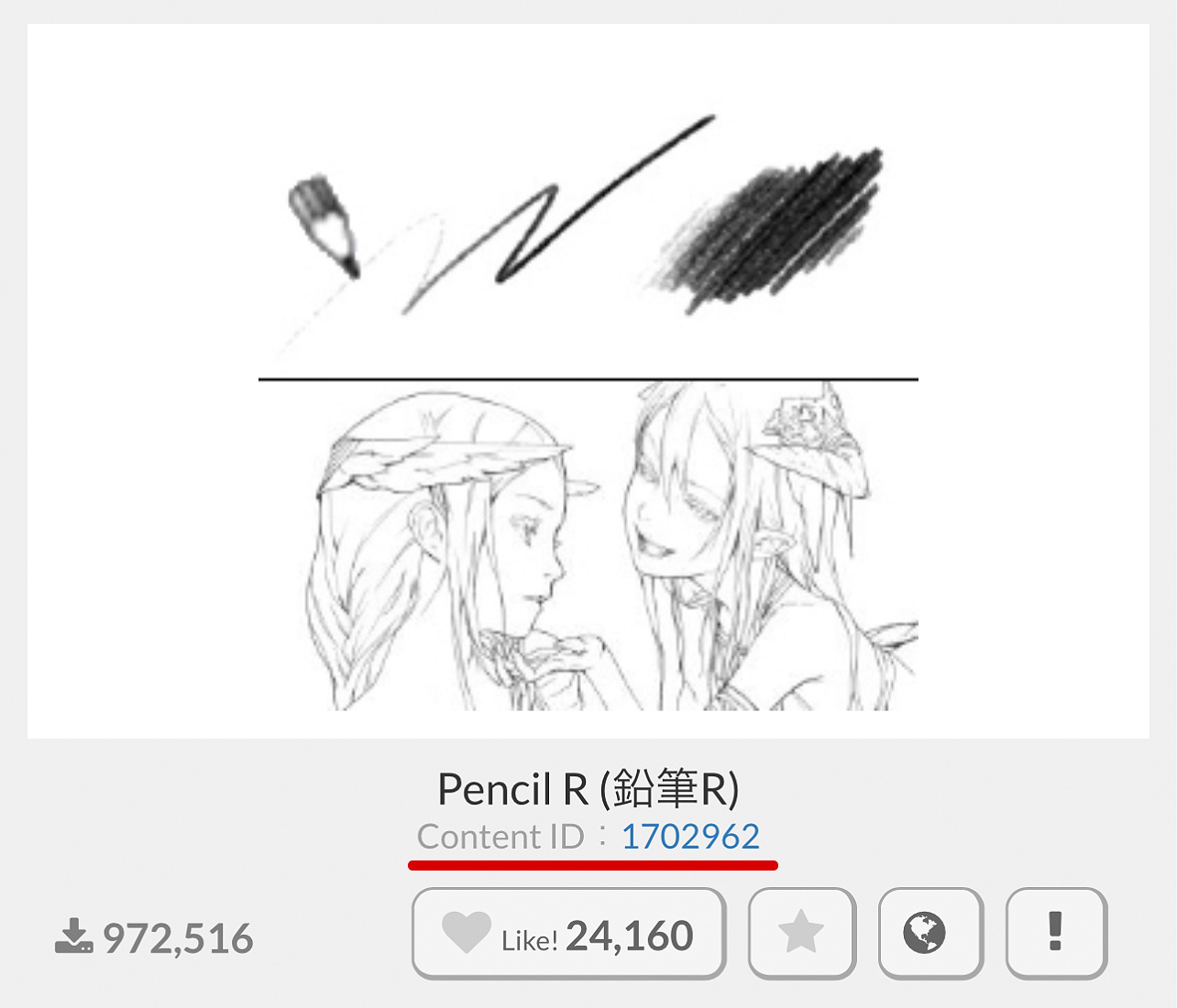The width and height of the screenshot is (1177, 1008).
Task: Click the "Content ID" gray label
Action: click(x=500, y=837)
